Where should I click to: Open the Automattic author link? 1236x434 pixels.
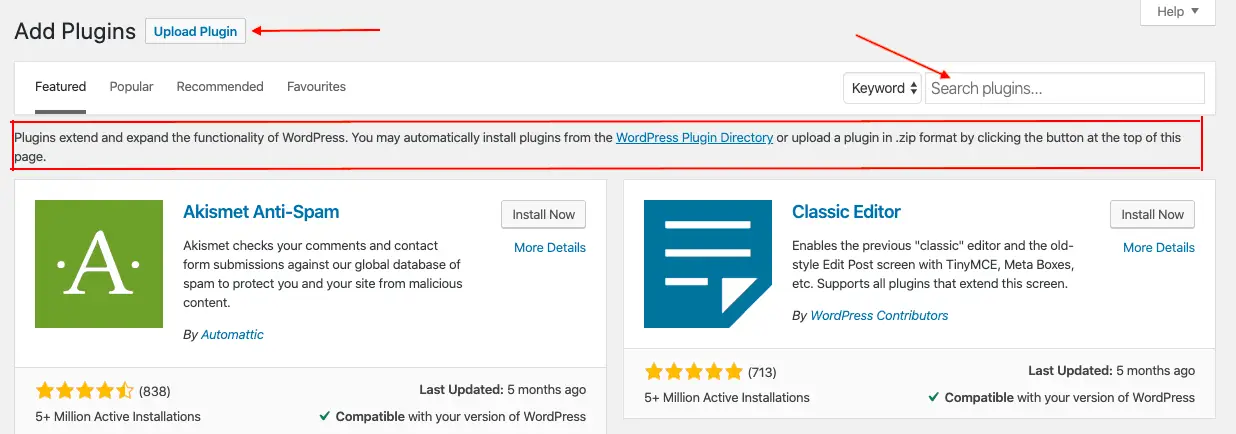[x=232, y=335]
